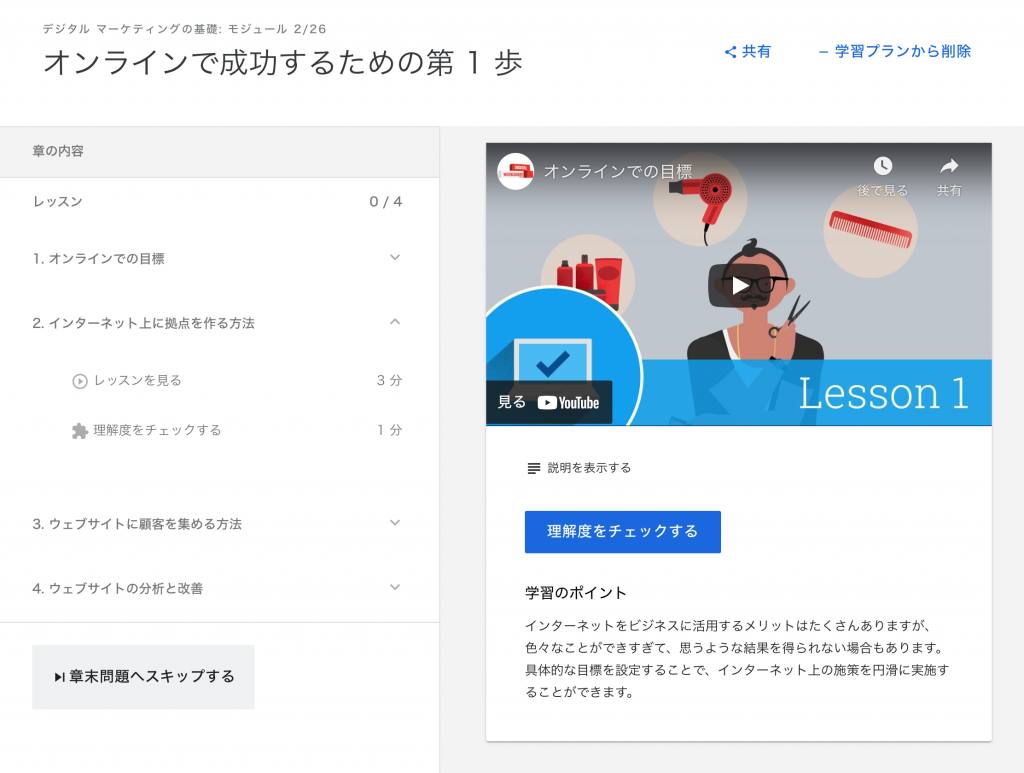Image resolution: width=1024 pixels, height=773 pixels.
Task: Collapse lesson 2 インターネット上に拠点を作る方法 chevron
Action: 395,322
